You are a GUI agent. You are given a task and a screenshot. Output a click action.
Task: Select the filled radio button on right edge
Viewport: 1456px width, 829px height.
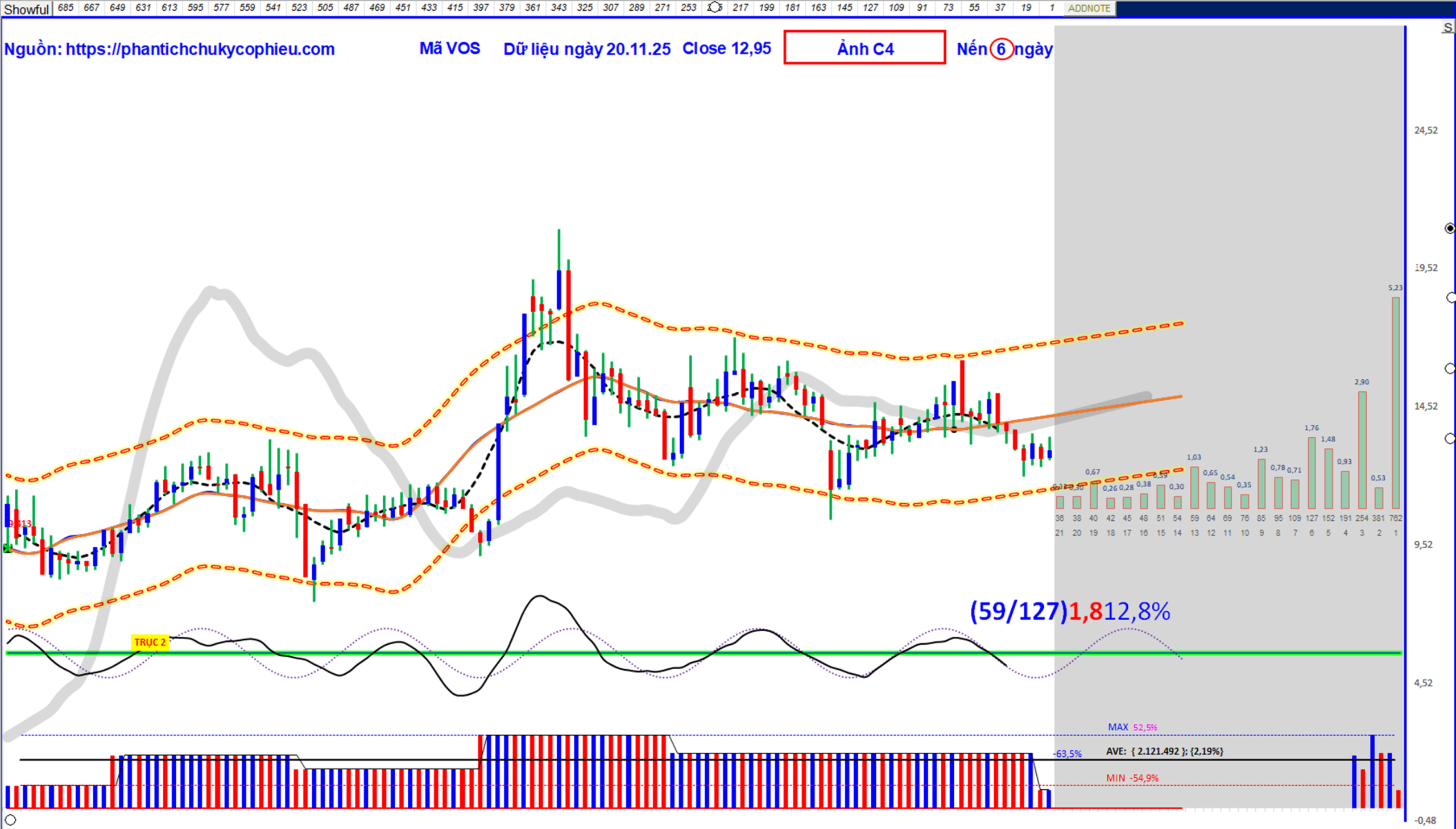1450,229
